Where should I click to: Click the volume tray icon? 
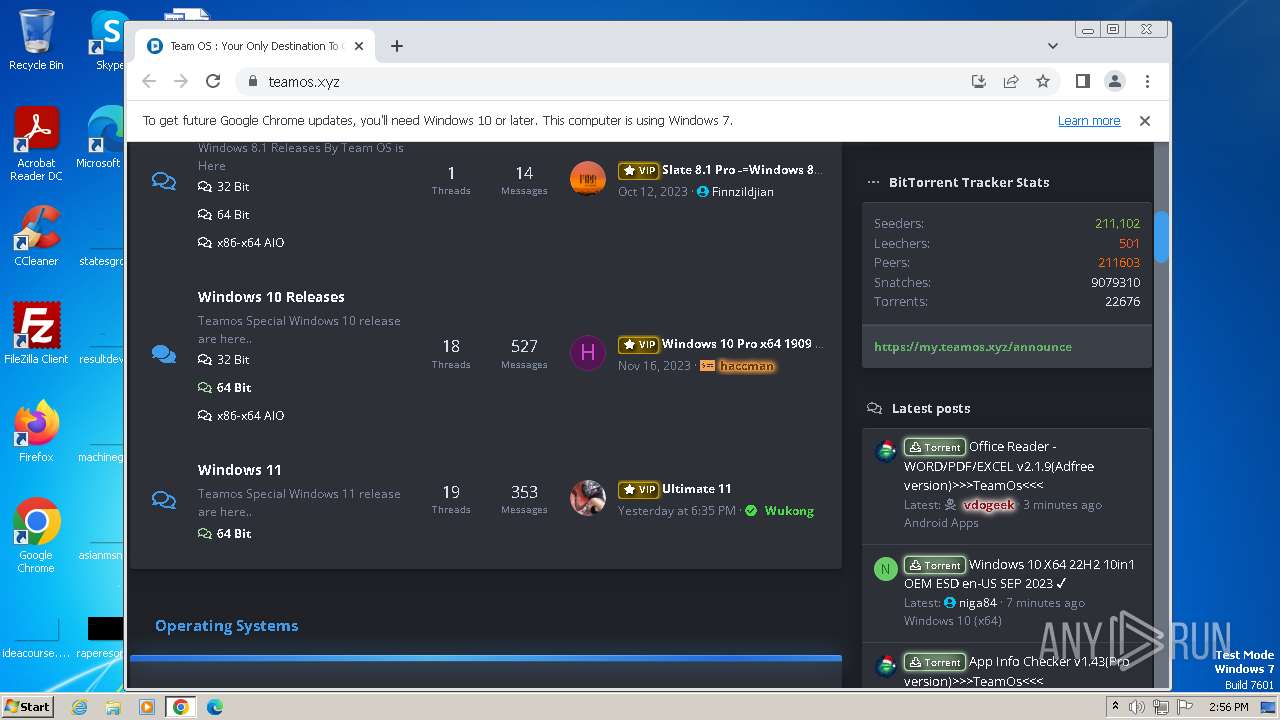(x=1137, y=707)
